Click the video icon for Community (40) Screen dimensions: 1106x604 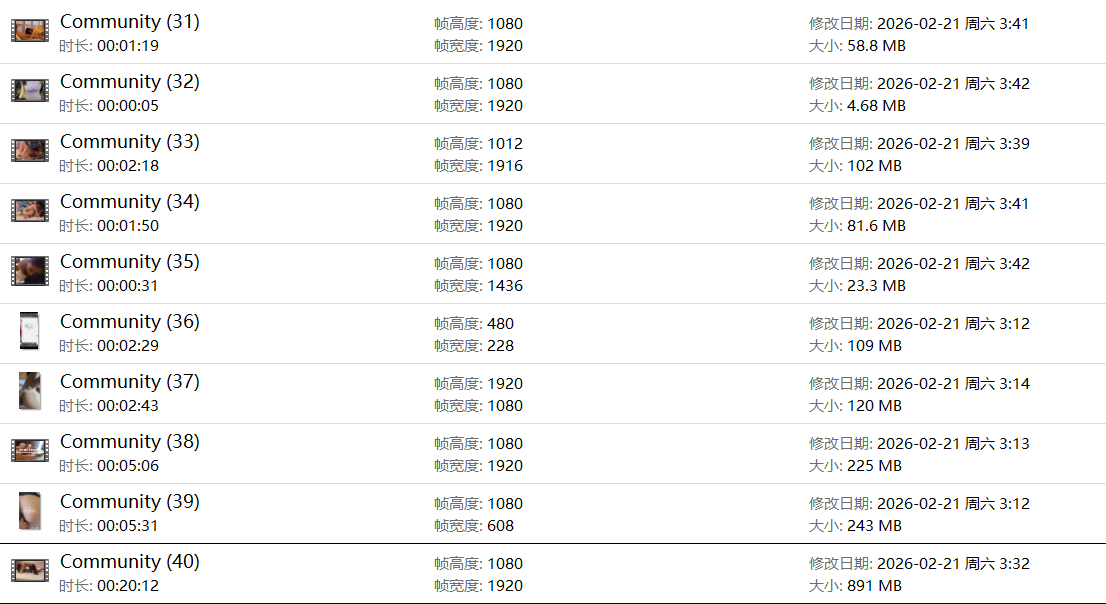tap(30, 571)
